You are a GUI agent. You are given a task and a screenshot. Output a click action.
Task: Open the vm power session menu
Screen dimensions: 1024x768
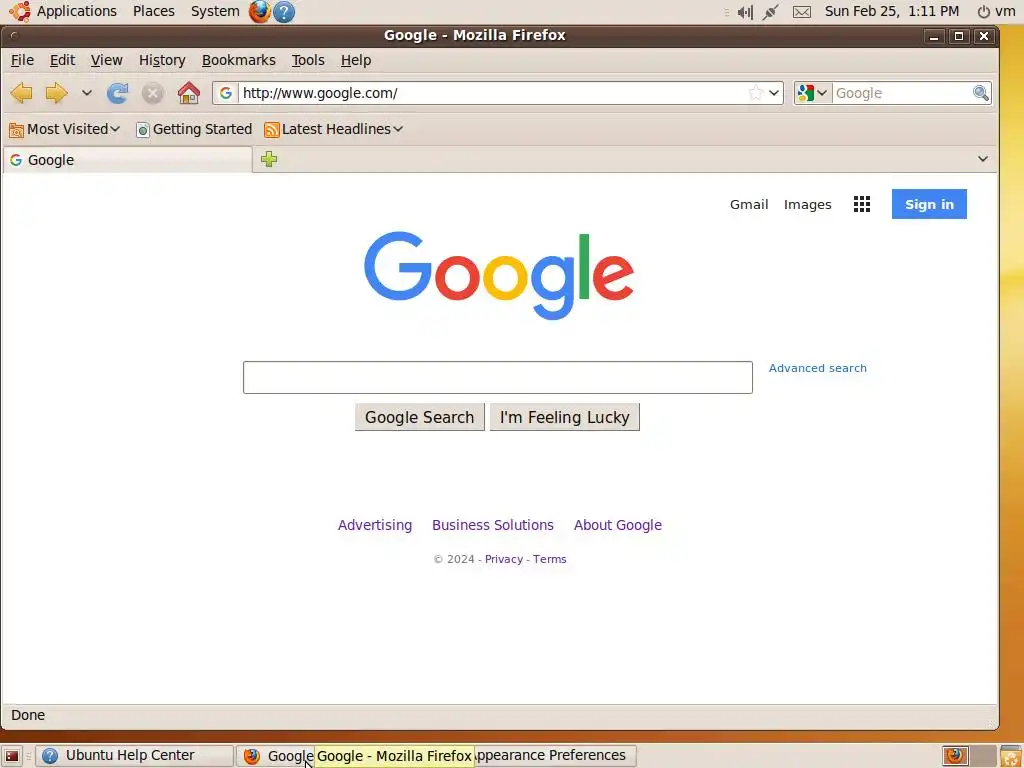pyautogui.click(x=996, y=11)
